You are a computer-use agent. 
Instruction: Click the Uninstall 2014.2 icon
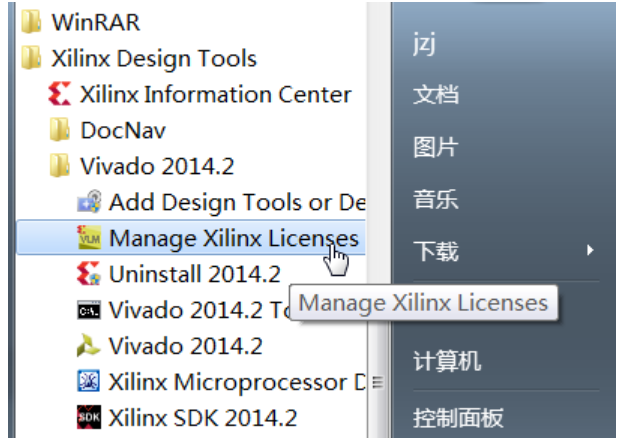(x=89, y=273)
